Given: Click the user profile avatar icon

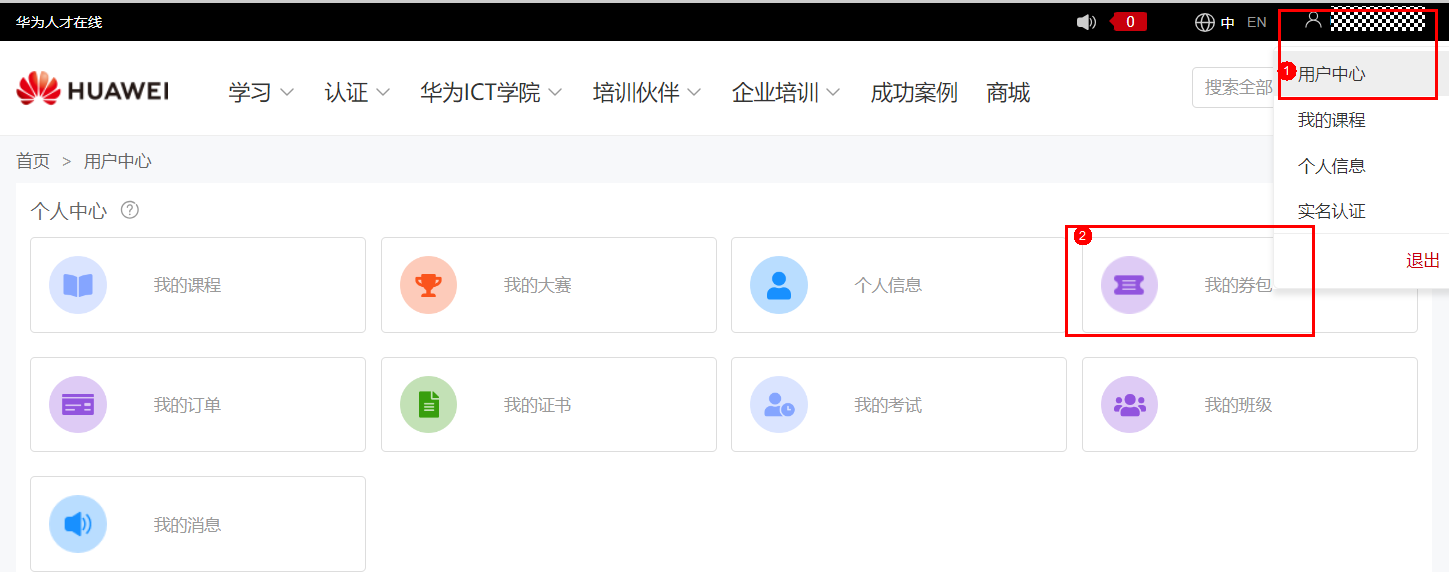Looking at the screenshot, I should pos(1313,20).
